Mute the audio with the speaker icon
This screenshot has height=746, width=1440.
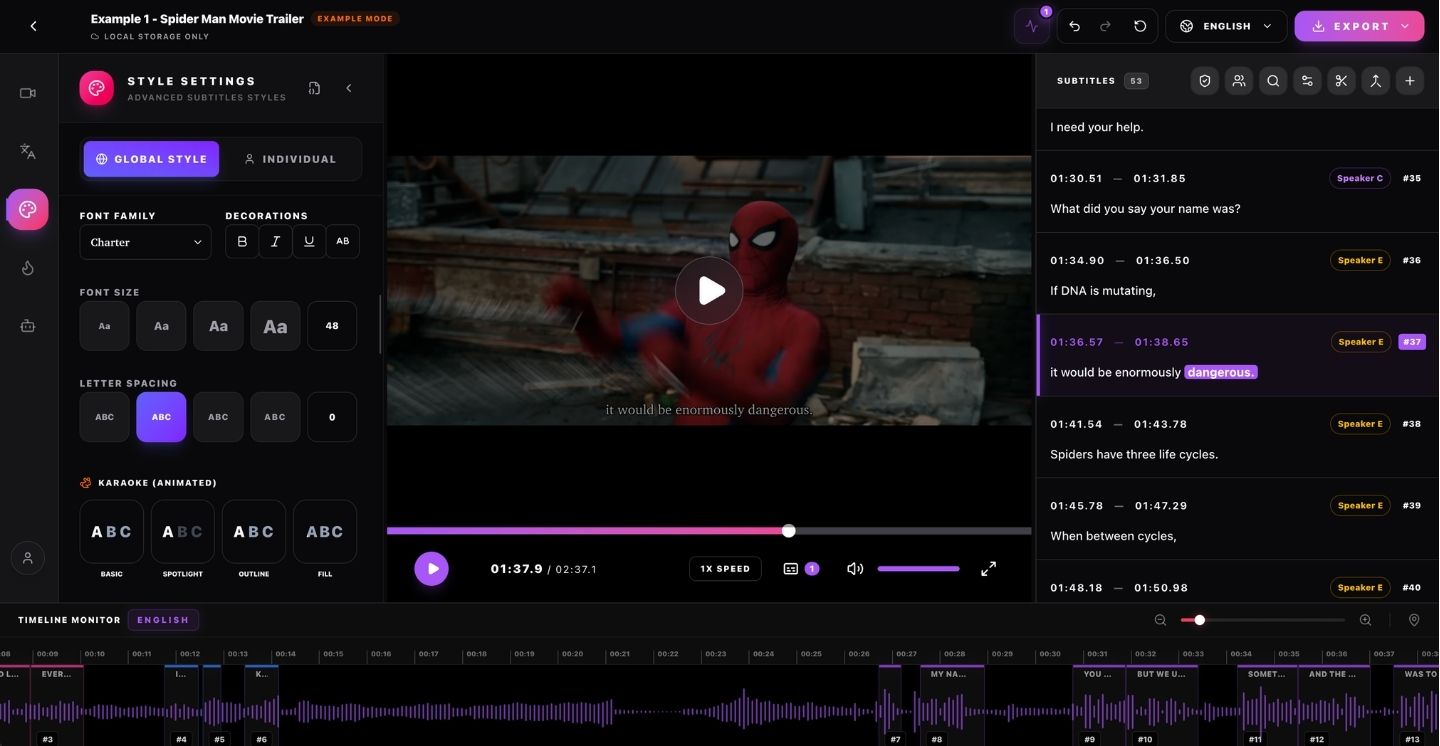tap(854, 568)
